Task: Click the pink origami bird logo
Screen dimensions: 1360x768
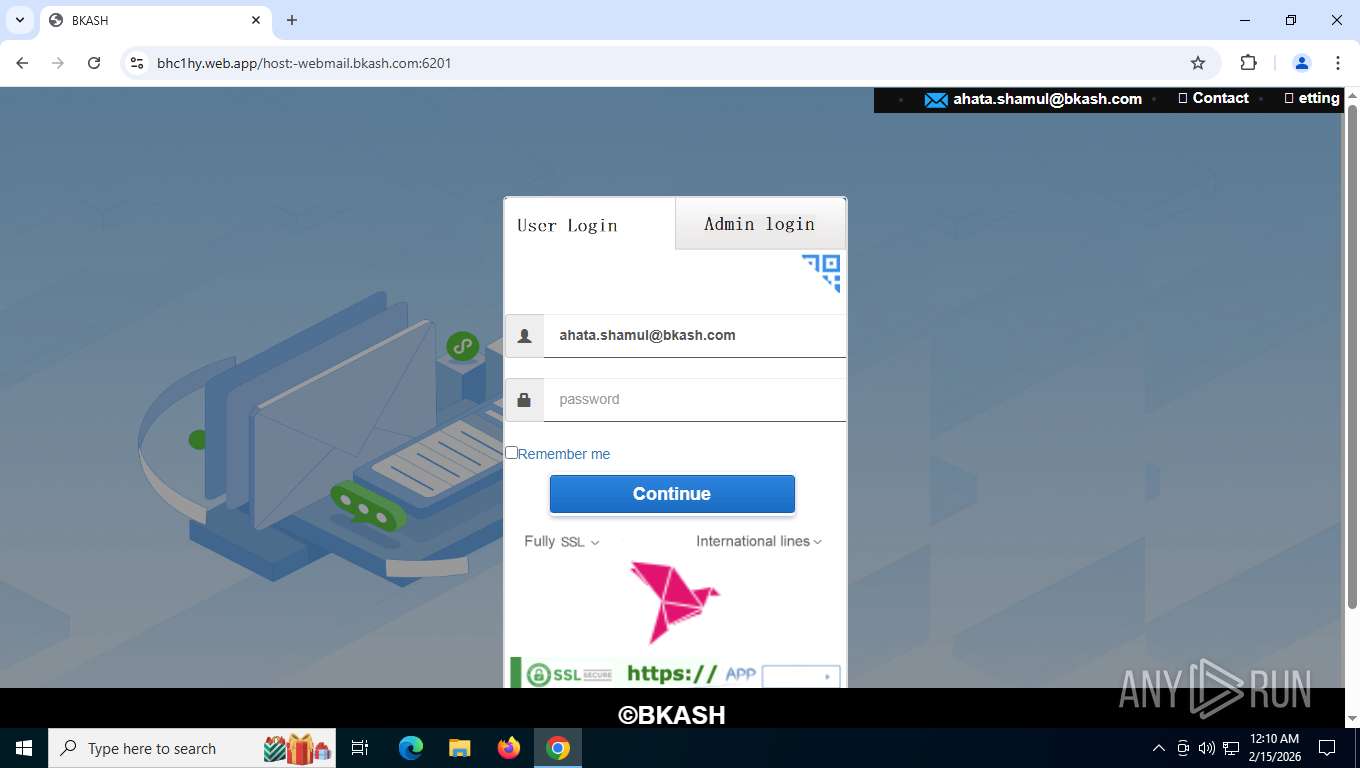Action: click(675, 601)
